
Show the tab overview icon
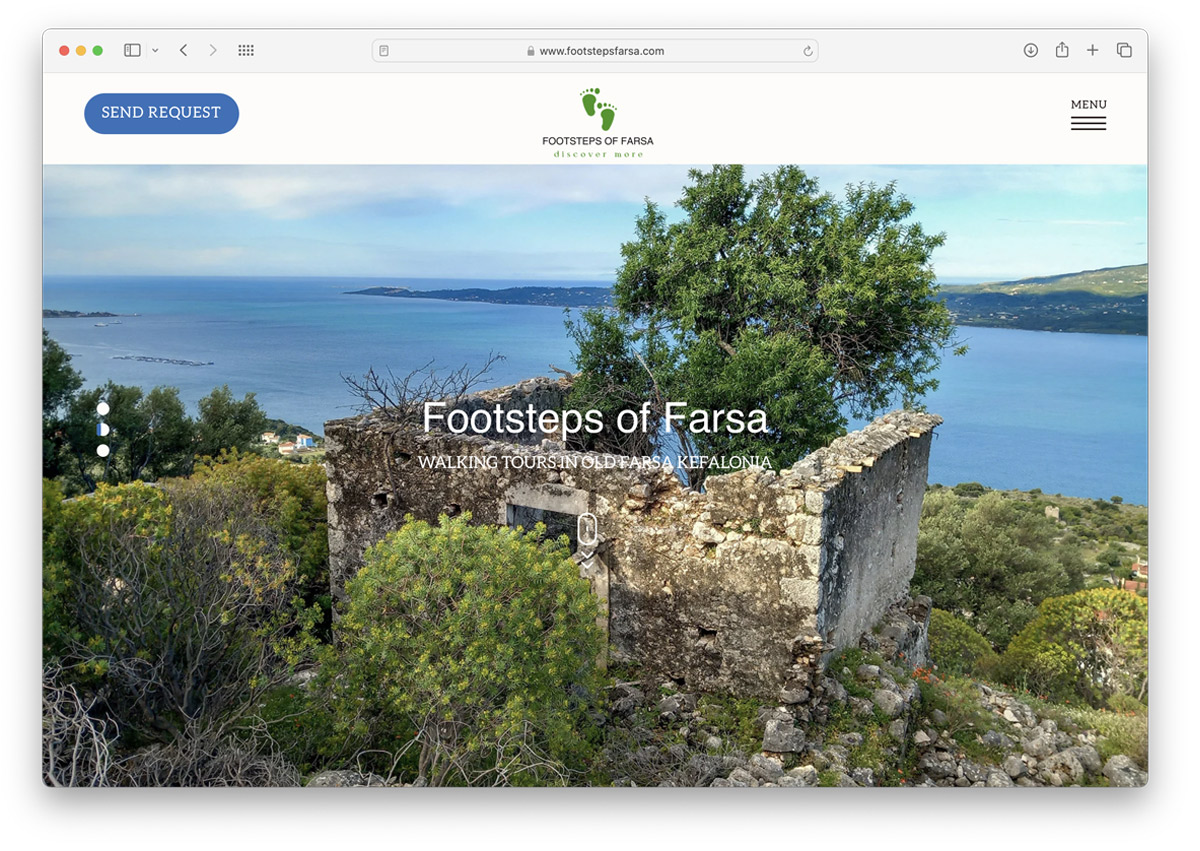click(x=1124, y=50)
